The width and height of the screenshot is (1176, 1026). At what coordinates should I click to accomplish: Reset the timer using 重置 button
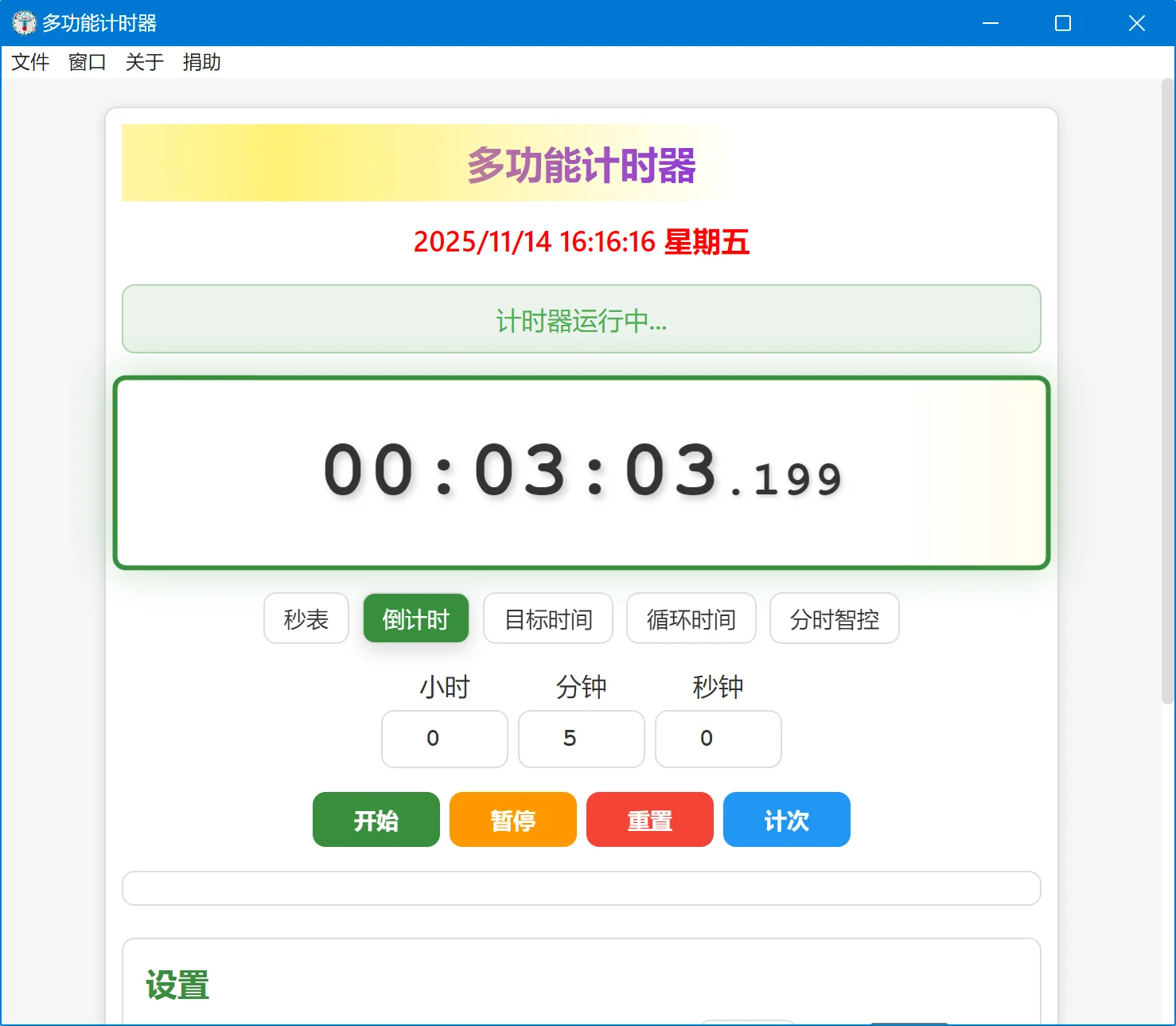click(649, 820)
